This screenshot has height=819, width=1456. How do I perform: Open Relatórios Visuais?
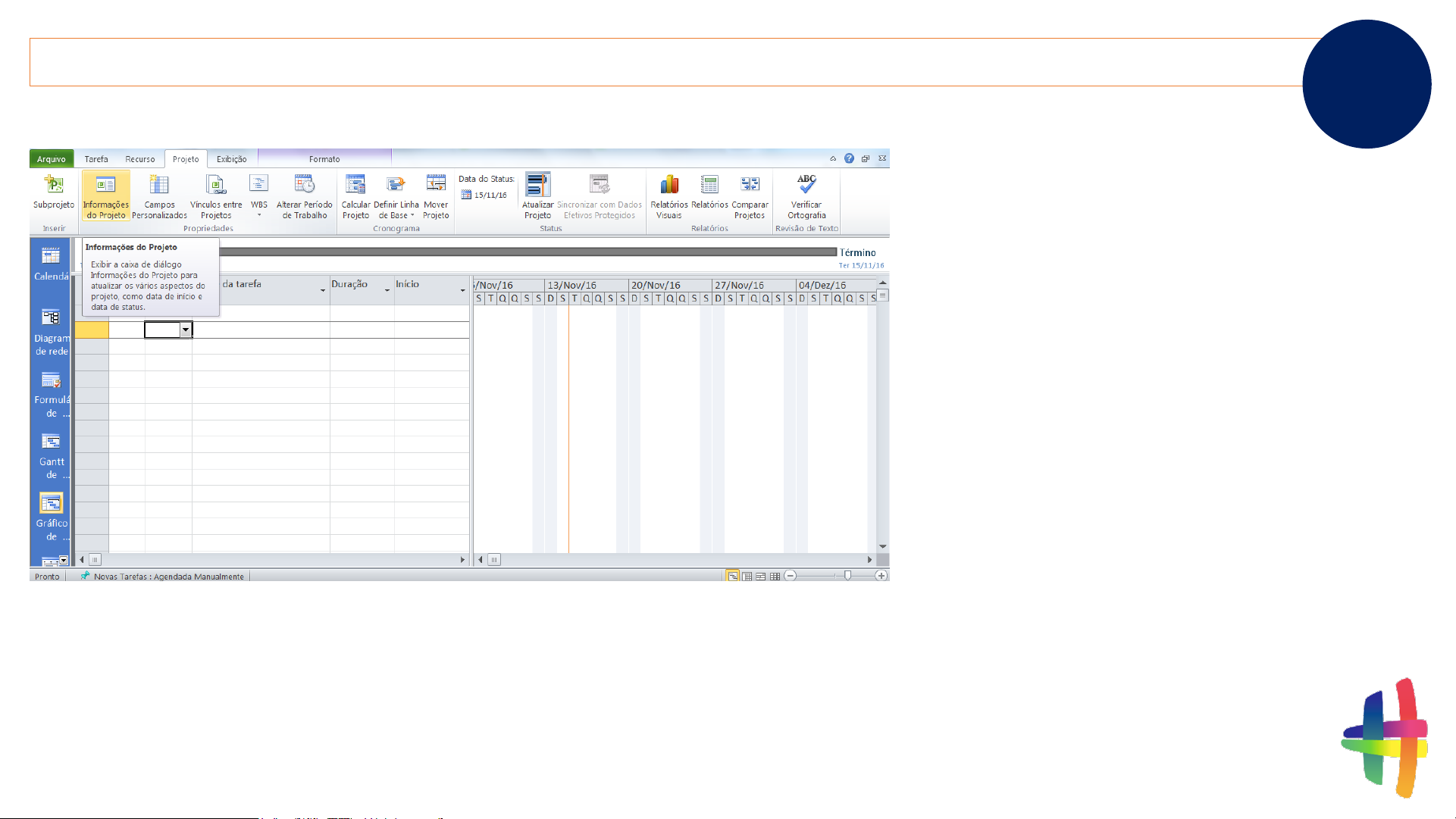669,195
